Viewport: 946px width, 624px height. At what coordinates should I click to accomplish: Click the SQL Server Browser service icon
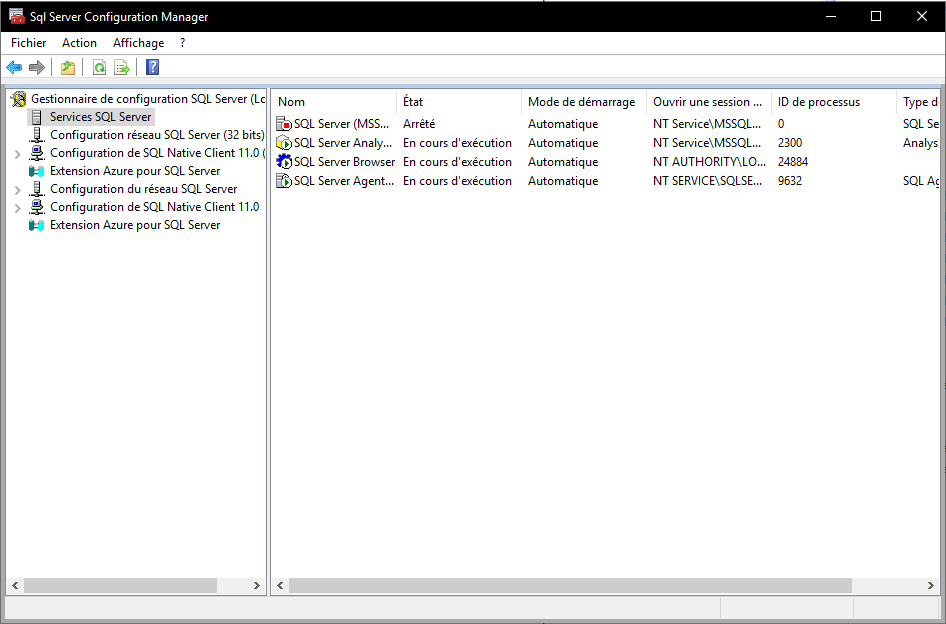click(284, 162)
